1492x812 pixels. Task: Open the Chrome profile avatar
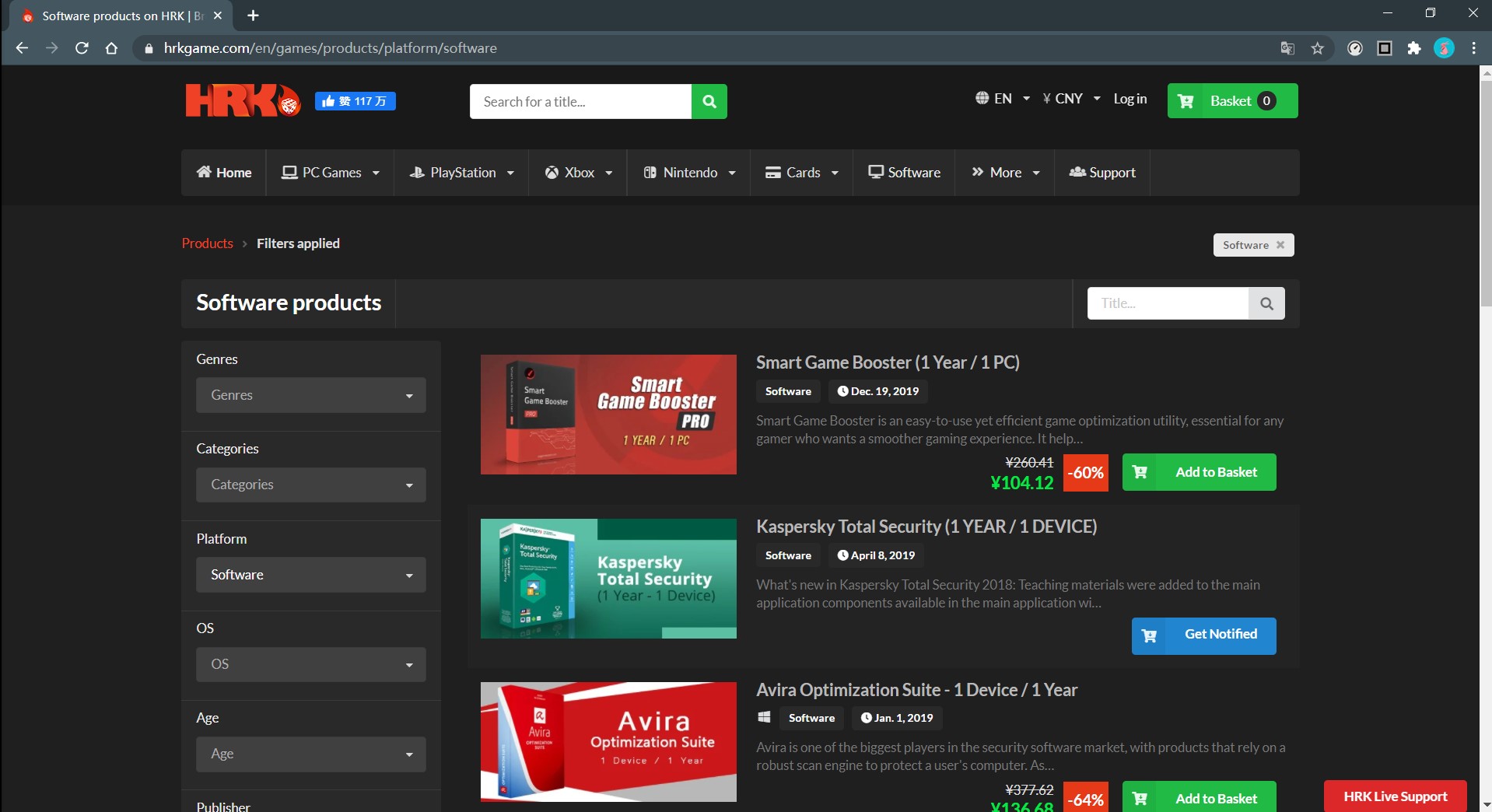[x=1444, y=48]
